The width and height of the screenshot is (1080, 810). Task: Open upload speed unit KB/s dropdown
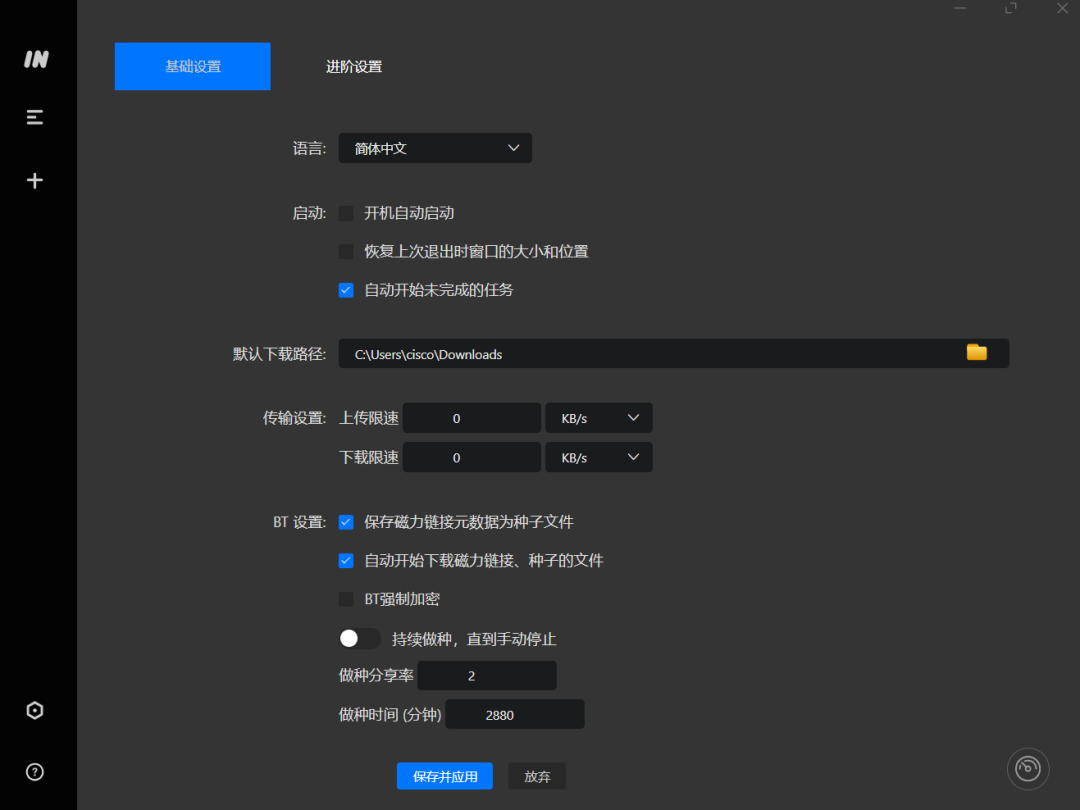point(598,417)
